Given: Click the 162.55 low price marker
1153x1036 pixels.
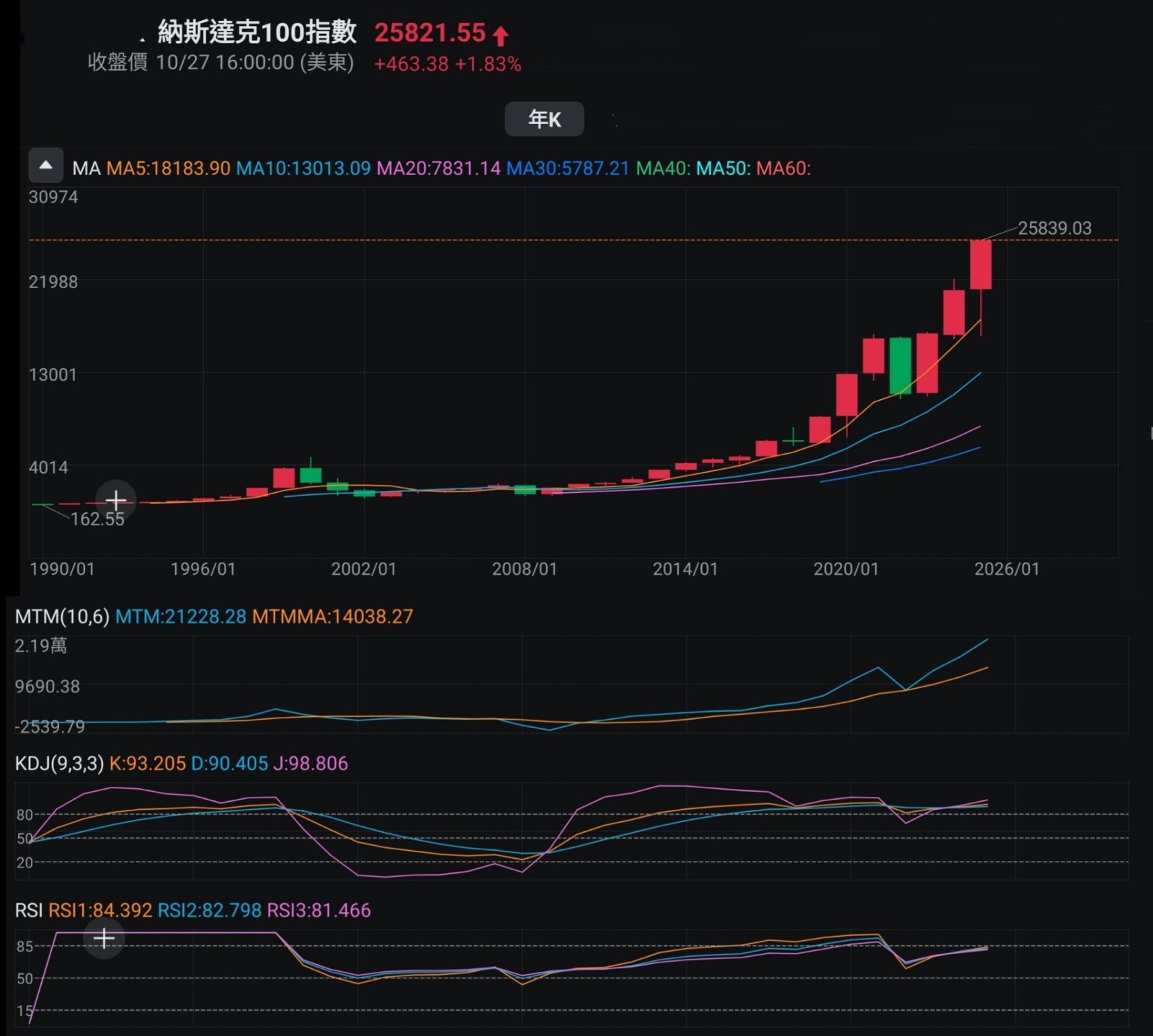Looking at the screenshot, I should 97,519.
